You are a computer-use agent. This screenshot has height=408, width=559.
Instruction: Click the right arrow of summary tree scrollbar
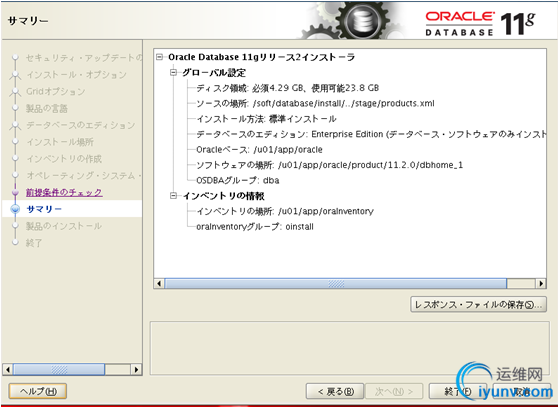[541, 284]
